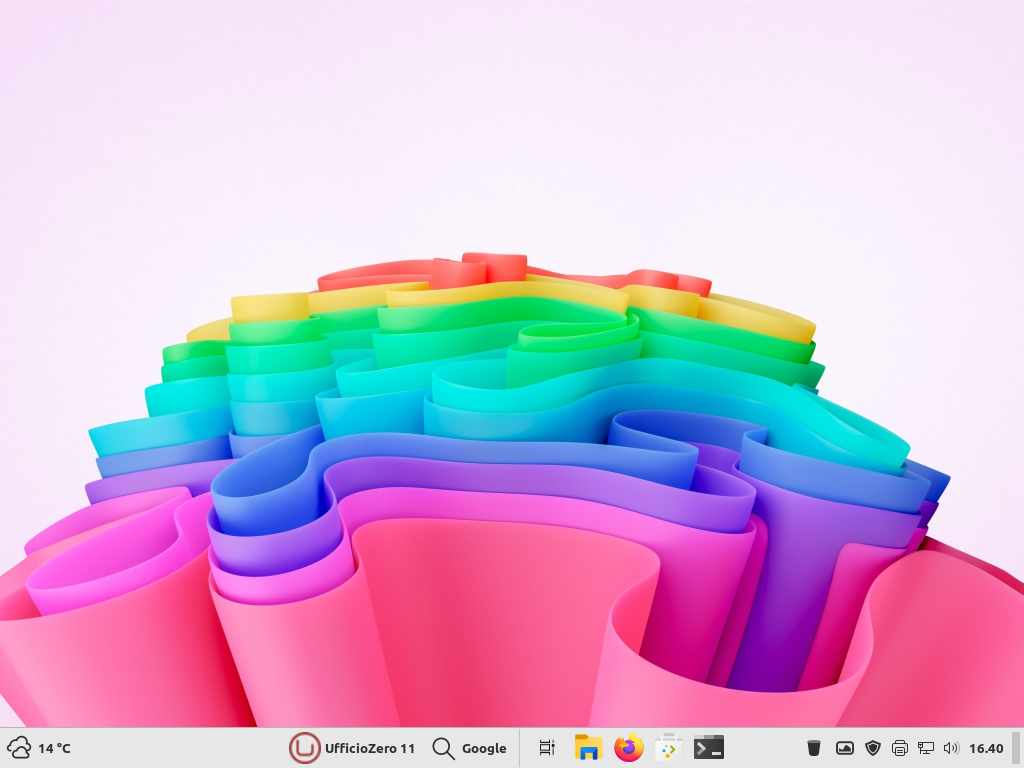Click the magnifying glass search icon
The width and height of the screenshot is (1024, 768).
pyautogui.click(x=443, y=748)
